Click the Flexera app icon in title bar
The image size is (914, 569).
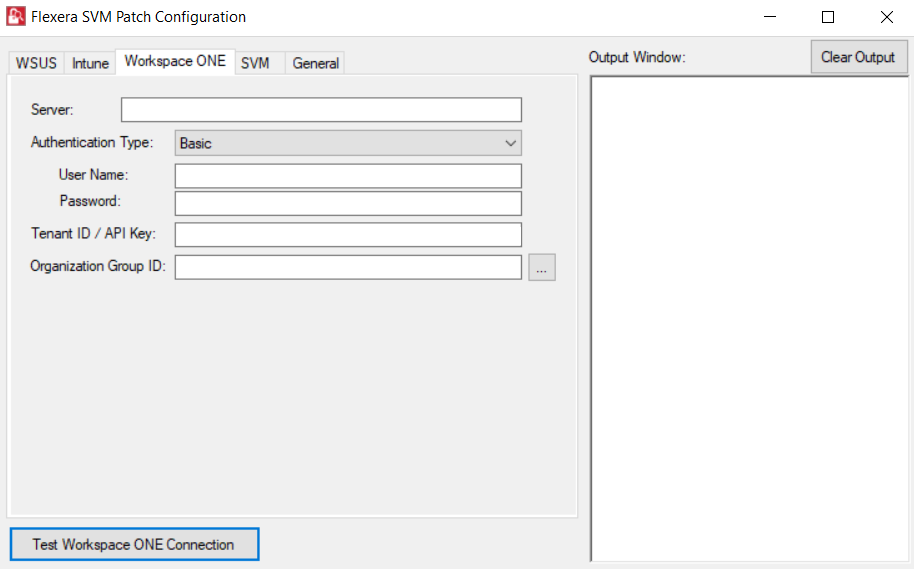point(16,17)
